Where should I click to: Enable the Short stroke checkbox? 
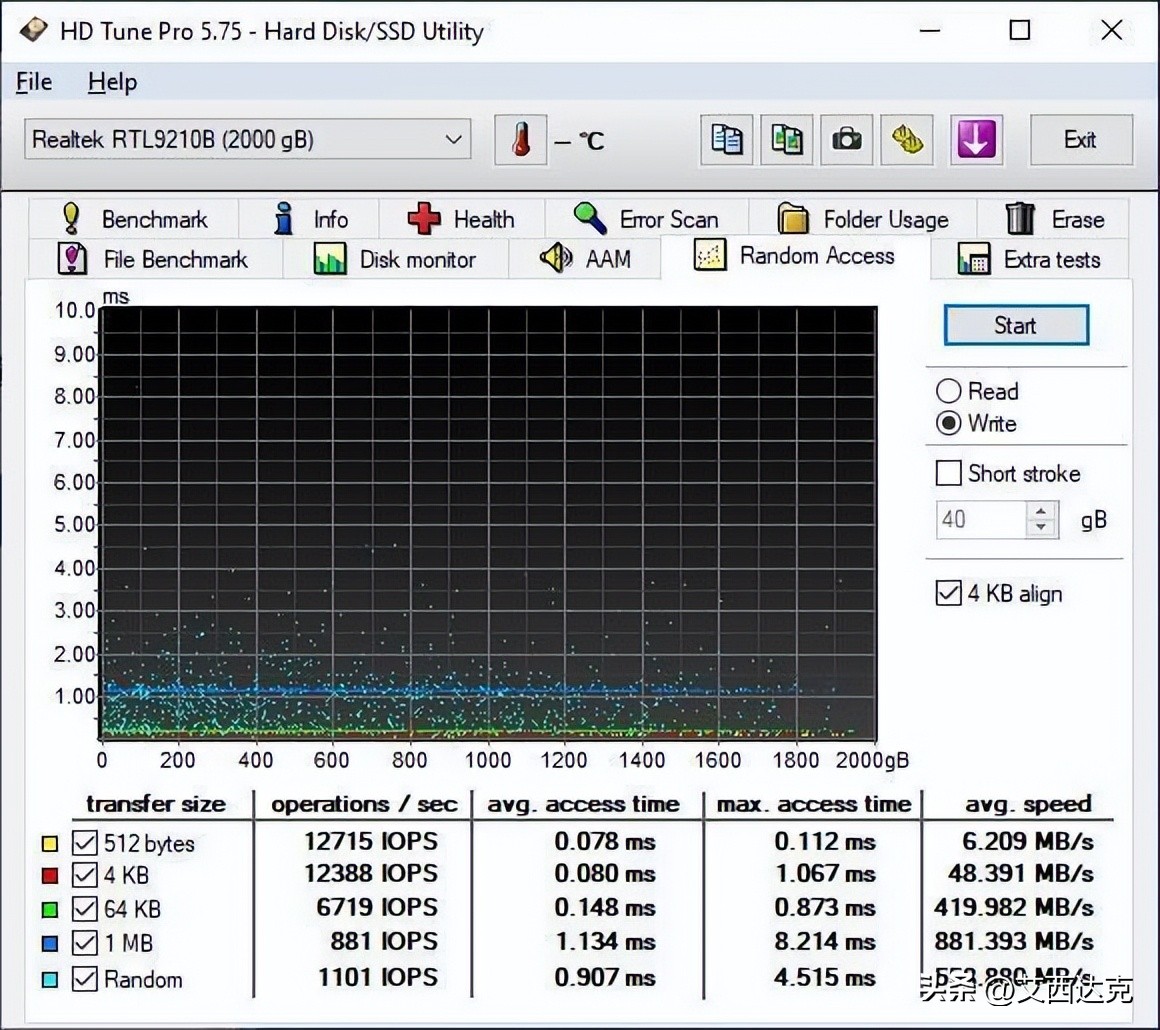[x=948, y=473]
